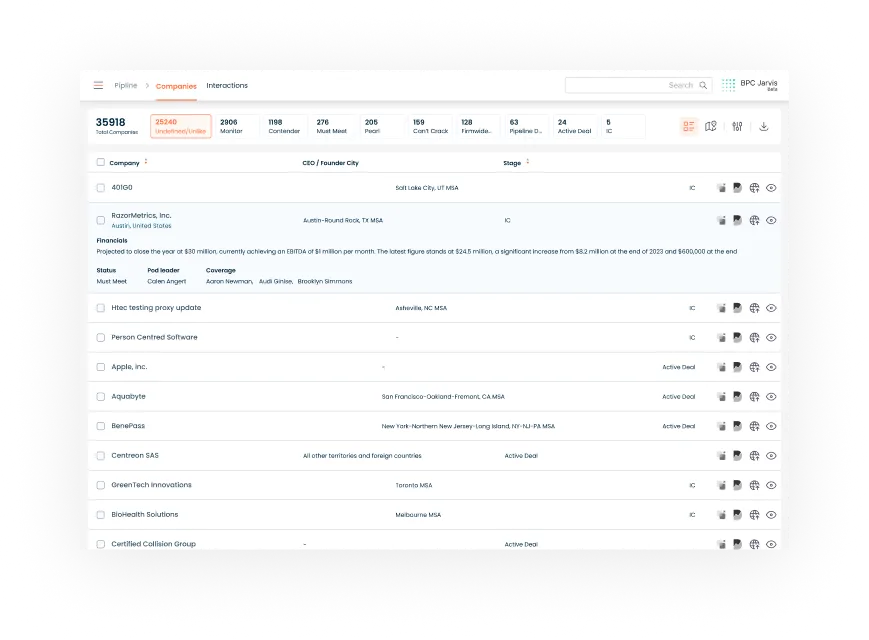This screenshot has height=640, width=869.
Task: Open the filter settings sliders icon
Action: (x=737, y=126)
